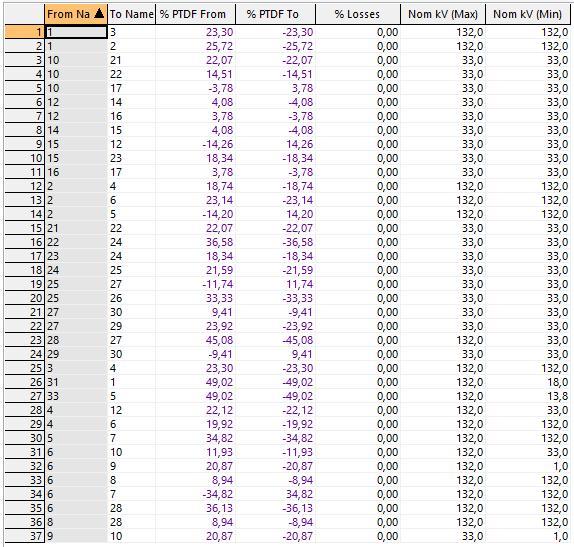574x547 pixels.
Task: Click To Name cell 21 in row 3
Action: click(x=131, y=60)
